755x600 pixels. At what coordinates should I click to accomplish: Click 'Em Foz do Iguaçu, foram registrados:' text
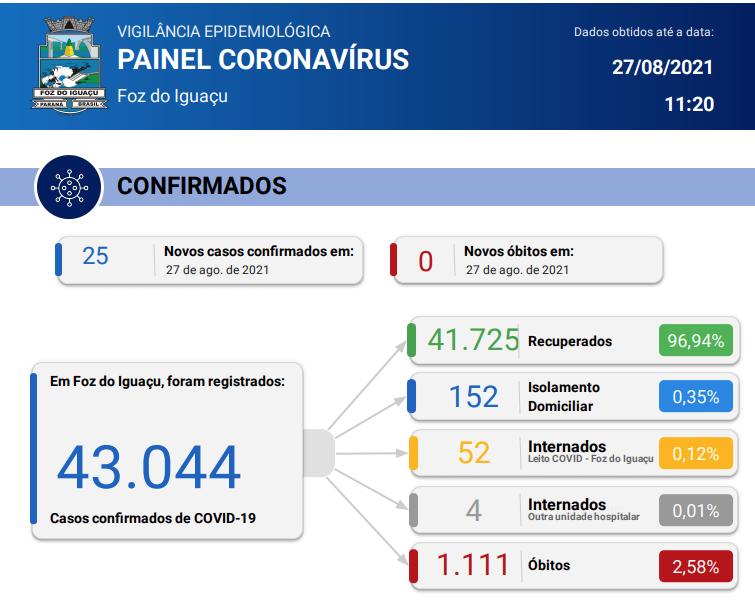pyautogui.click(x=167, y=381)
